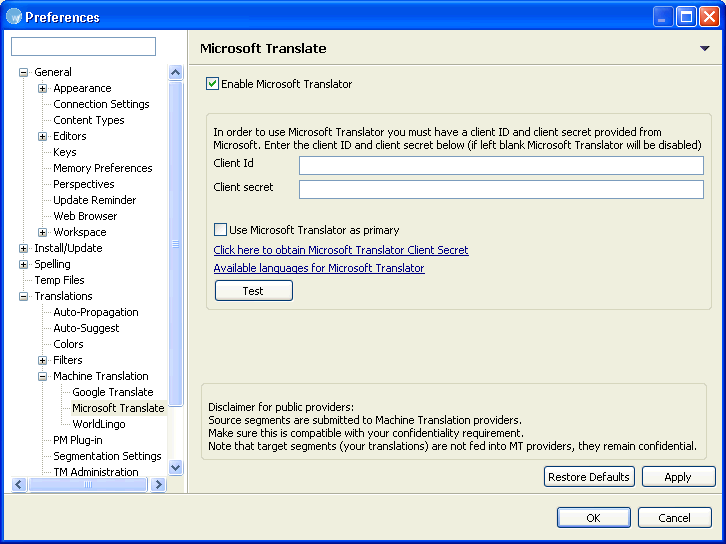Uncheck Enable Microsoft Translator
The image size is (726, 544).
pos(212,84)
